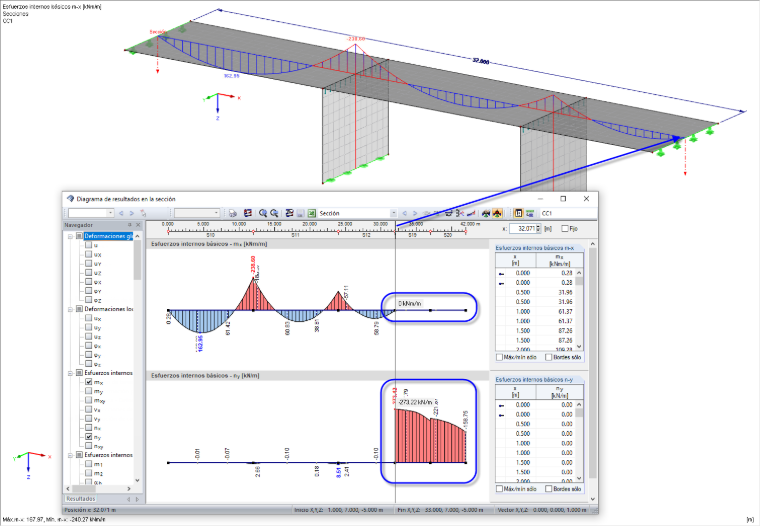Collapse the second Esfuerzos internos node
Image resolution: width=760 pixels, height=526 pixels.
point(71,455)
